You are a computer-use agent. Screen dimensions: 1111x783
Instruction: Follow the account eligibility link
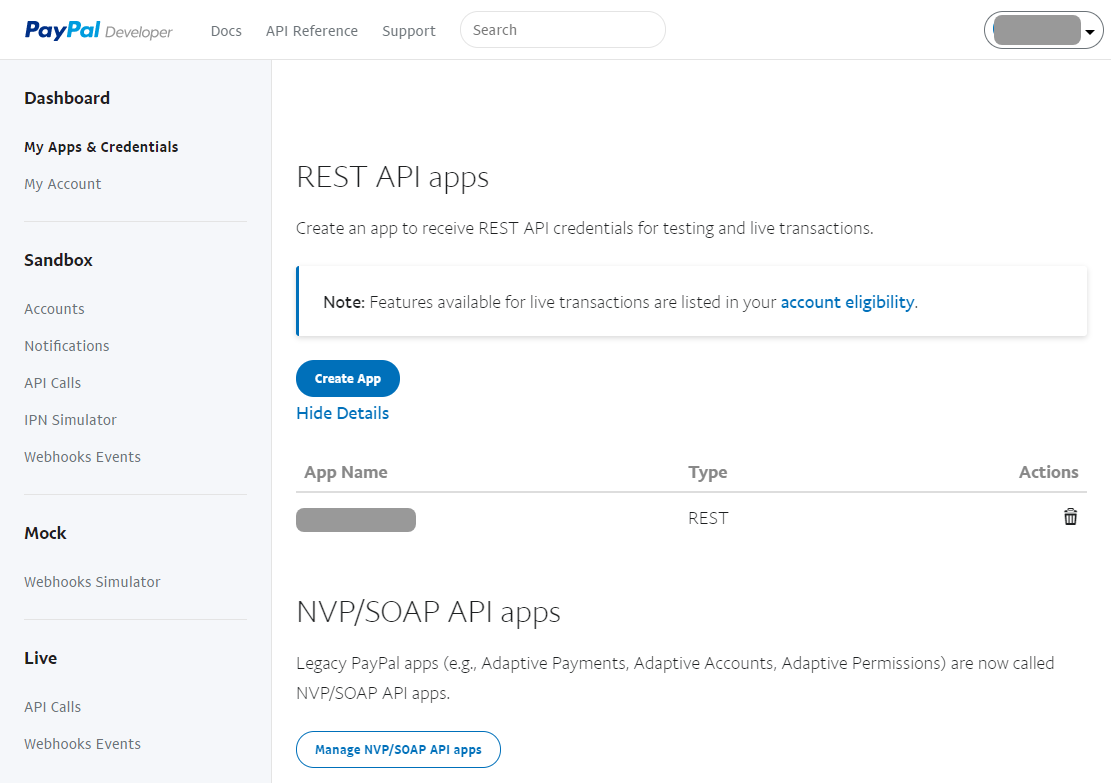click(847, 302)
